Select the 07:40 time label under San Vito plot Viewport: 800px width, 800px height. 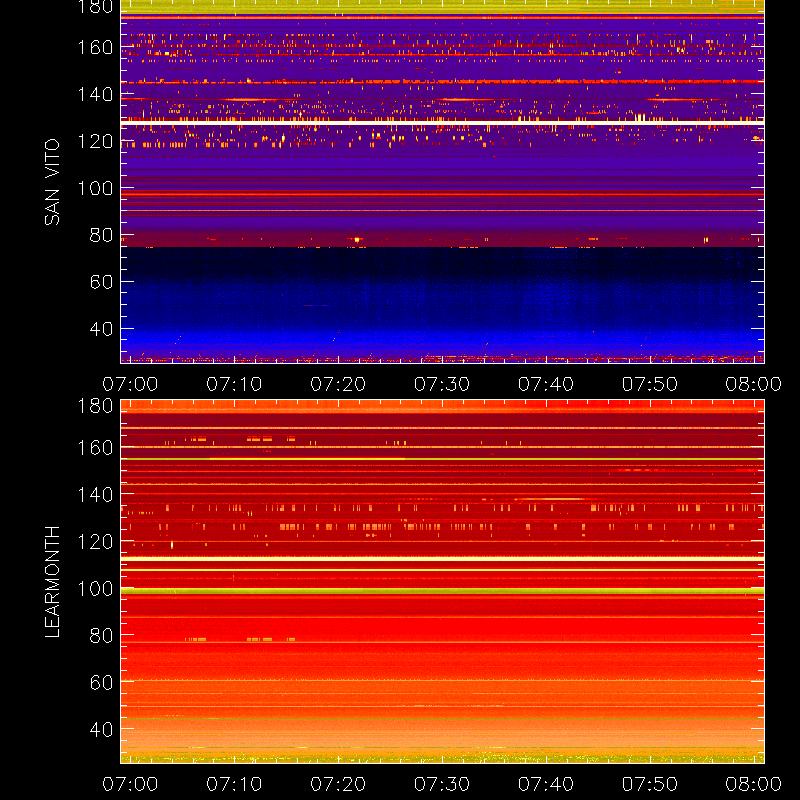546,384
